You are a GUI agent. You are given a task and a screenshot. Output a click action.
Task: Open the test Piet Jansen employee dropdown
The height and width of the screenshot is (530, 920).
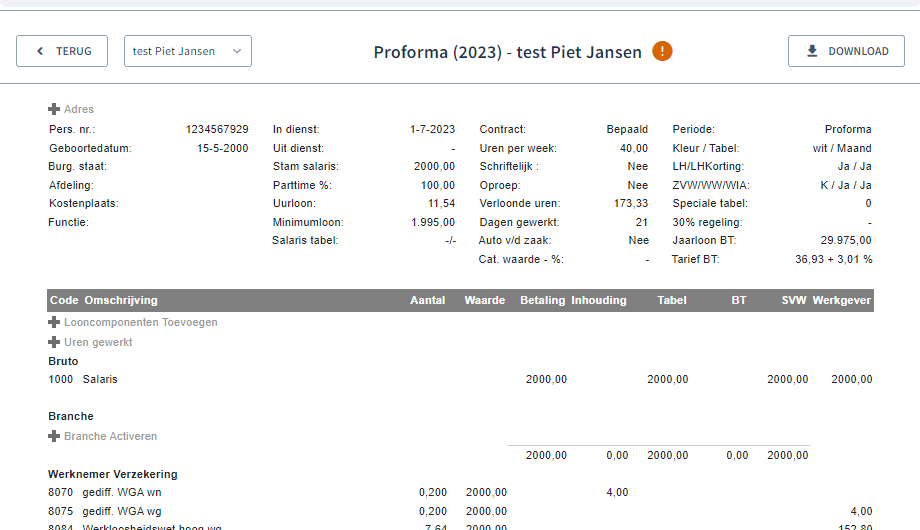coord(188,51)
